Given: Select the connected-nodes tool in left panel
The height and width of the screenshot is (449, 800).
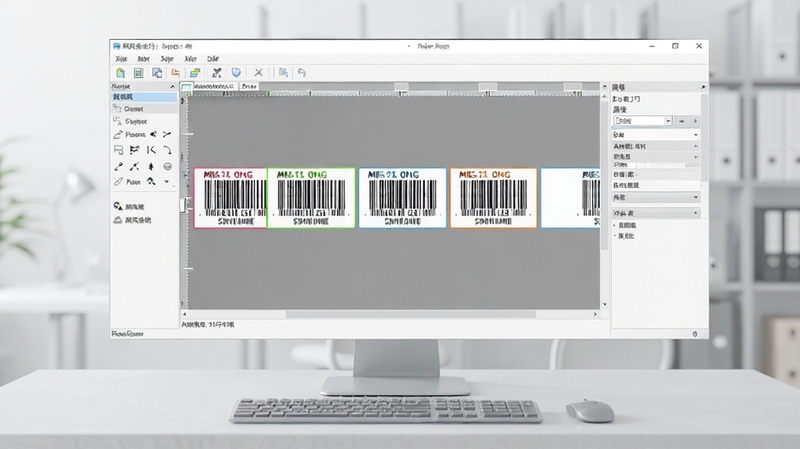Looking at the screenshot, I should coord(135,166).
